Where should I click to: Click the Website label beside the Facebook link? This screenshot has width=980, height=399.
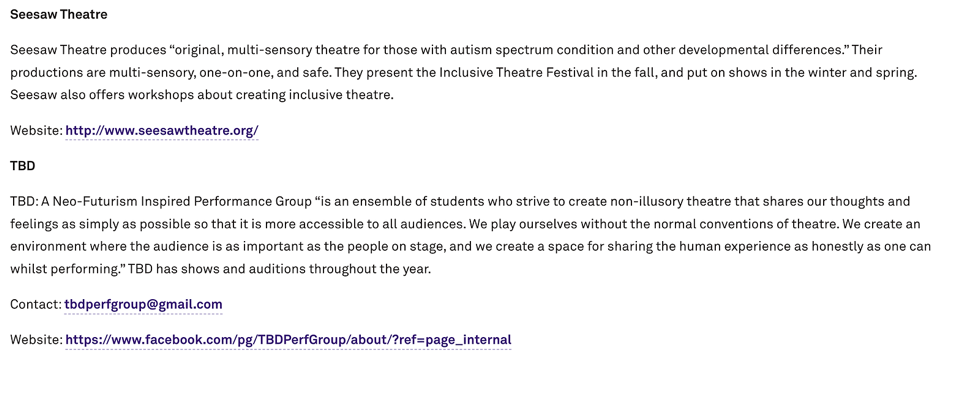[36, 340]
